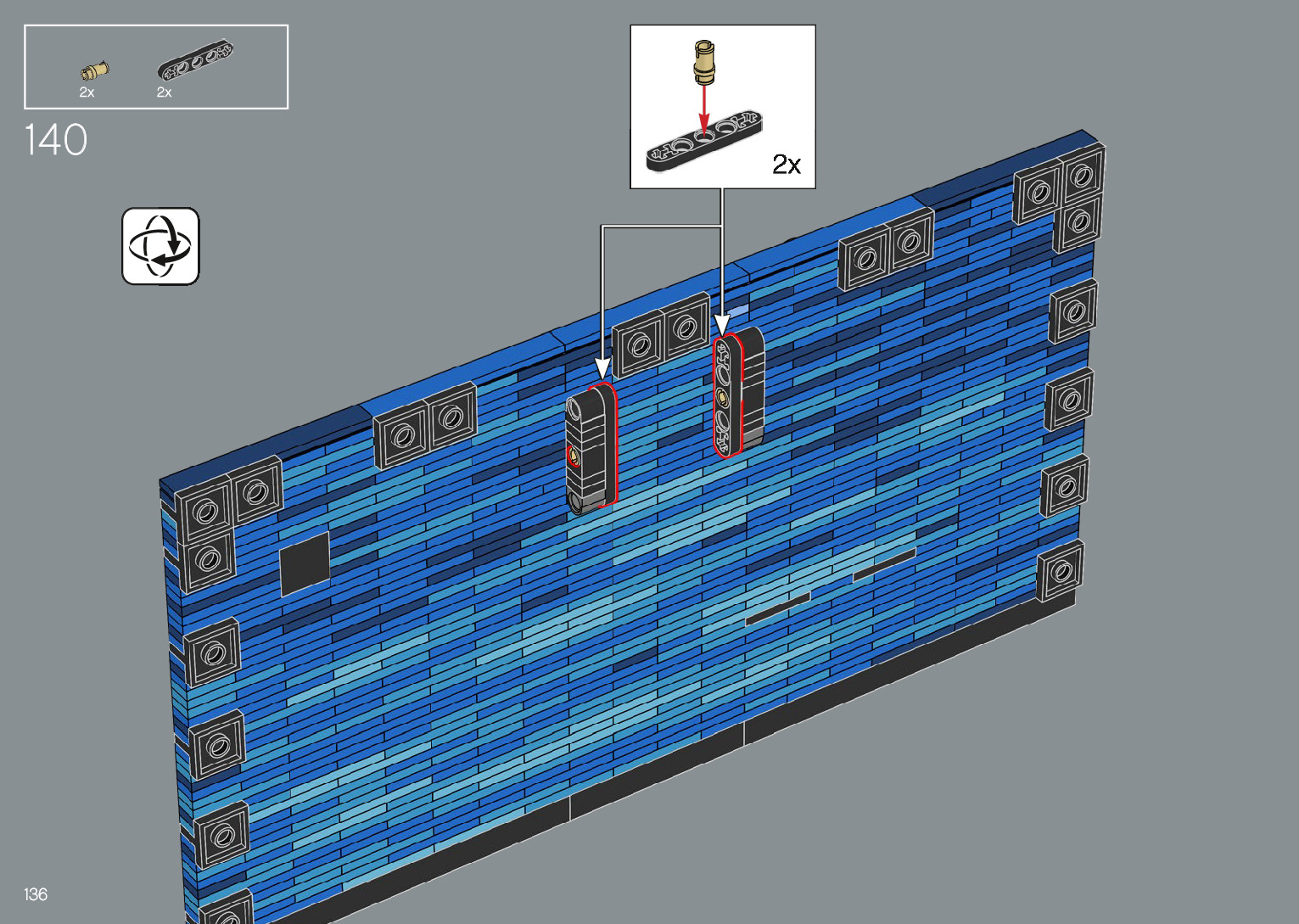Viewport: 1299px width, 924px height.
Task: Click the page number 136
Action: [36, 894]
